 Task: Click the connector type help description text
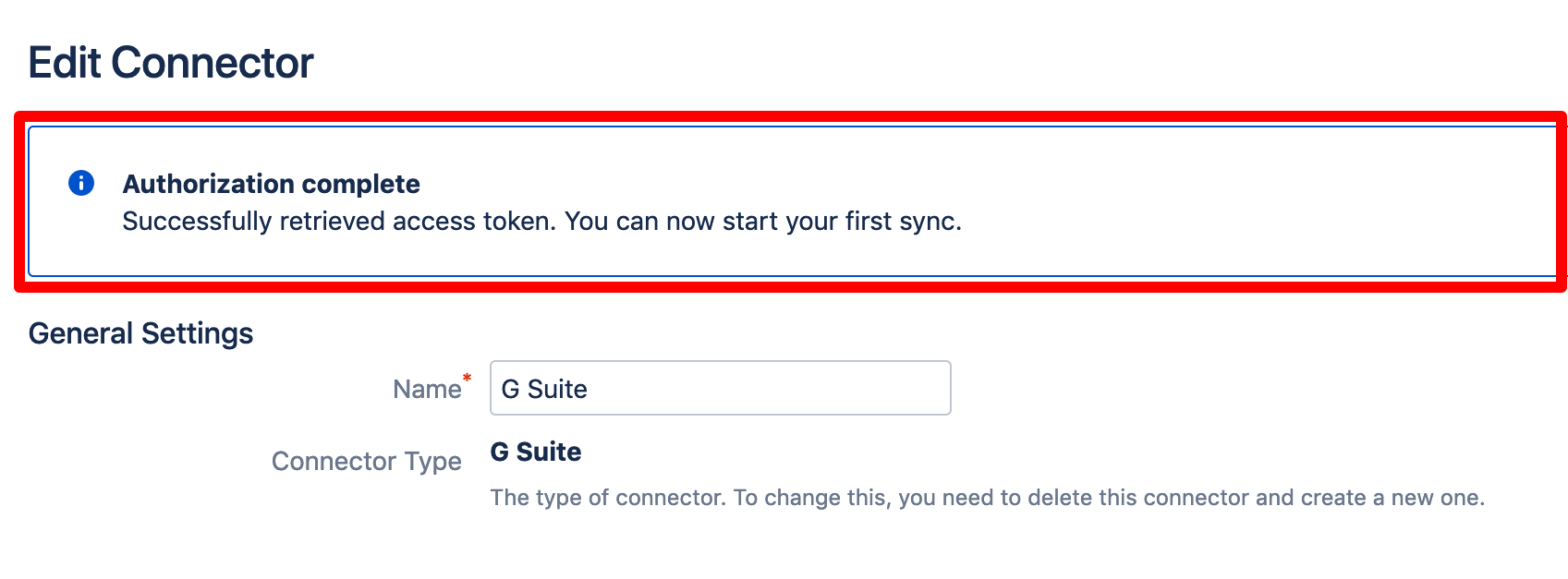click(x=988, y=498)
